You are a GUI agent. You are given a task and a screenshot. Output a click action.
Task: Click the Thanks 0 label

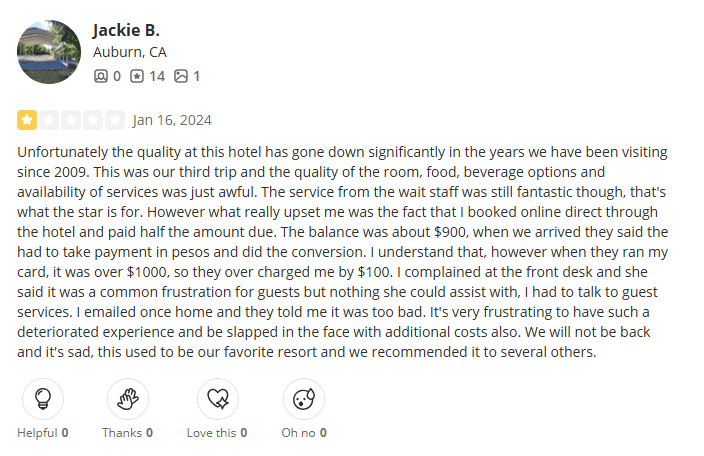point(127,433)
